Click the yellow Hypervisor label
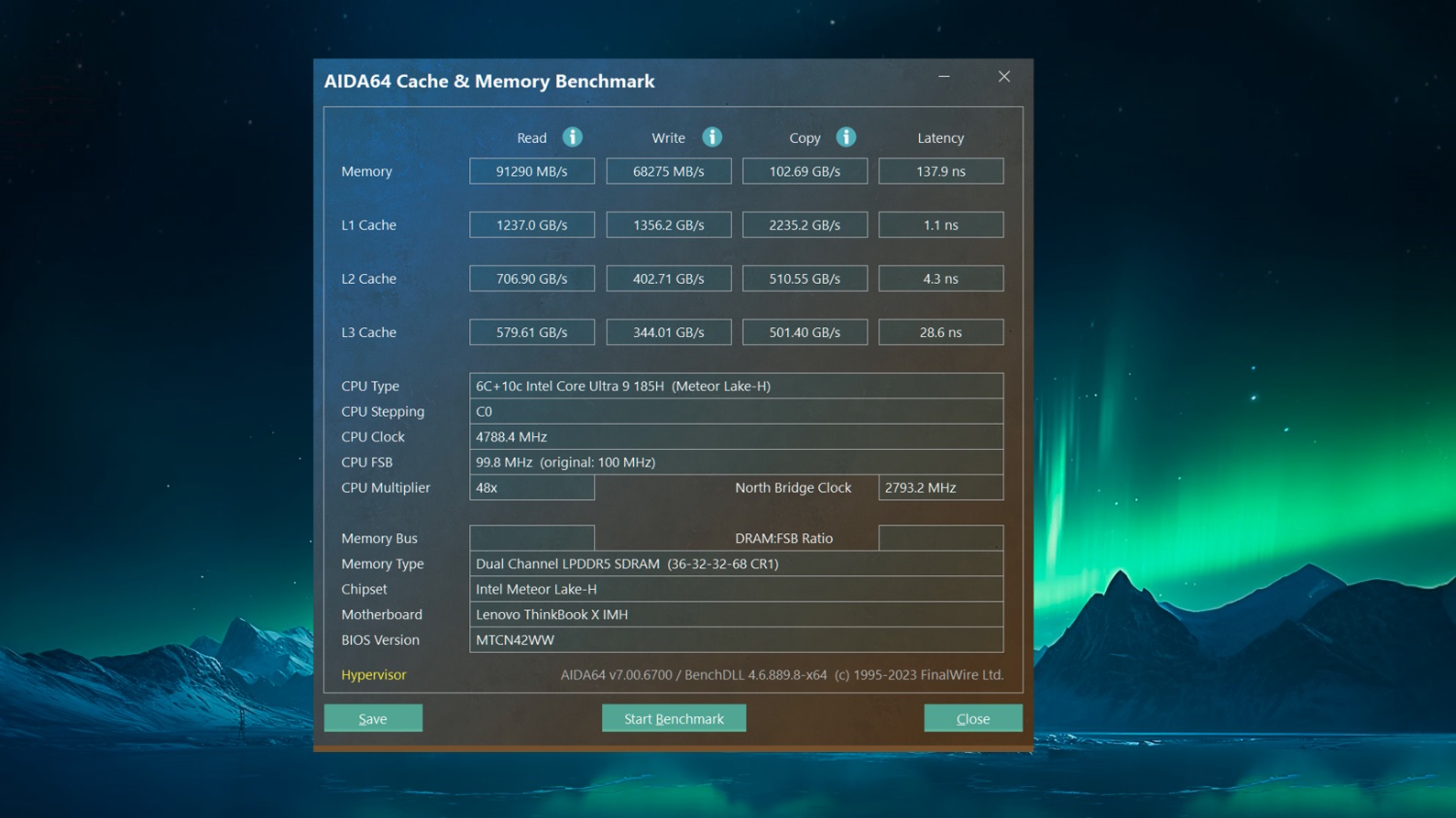This screenshot has height=818, width=1456. (373, 675)
